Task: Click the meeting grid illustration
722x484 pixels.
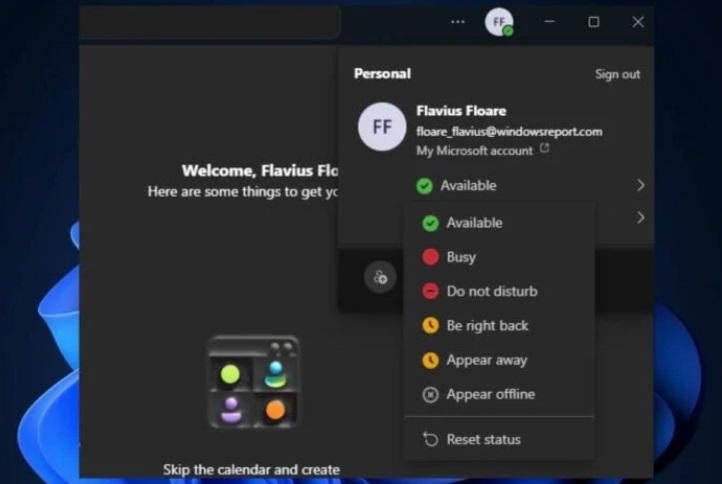Action: pyautogui.click(x=253, y=382)
